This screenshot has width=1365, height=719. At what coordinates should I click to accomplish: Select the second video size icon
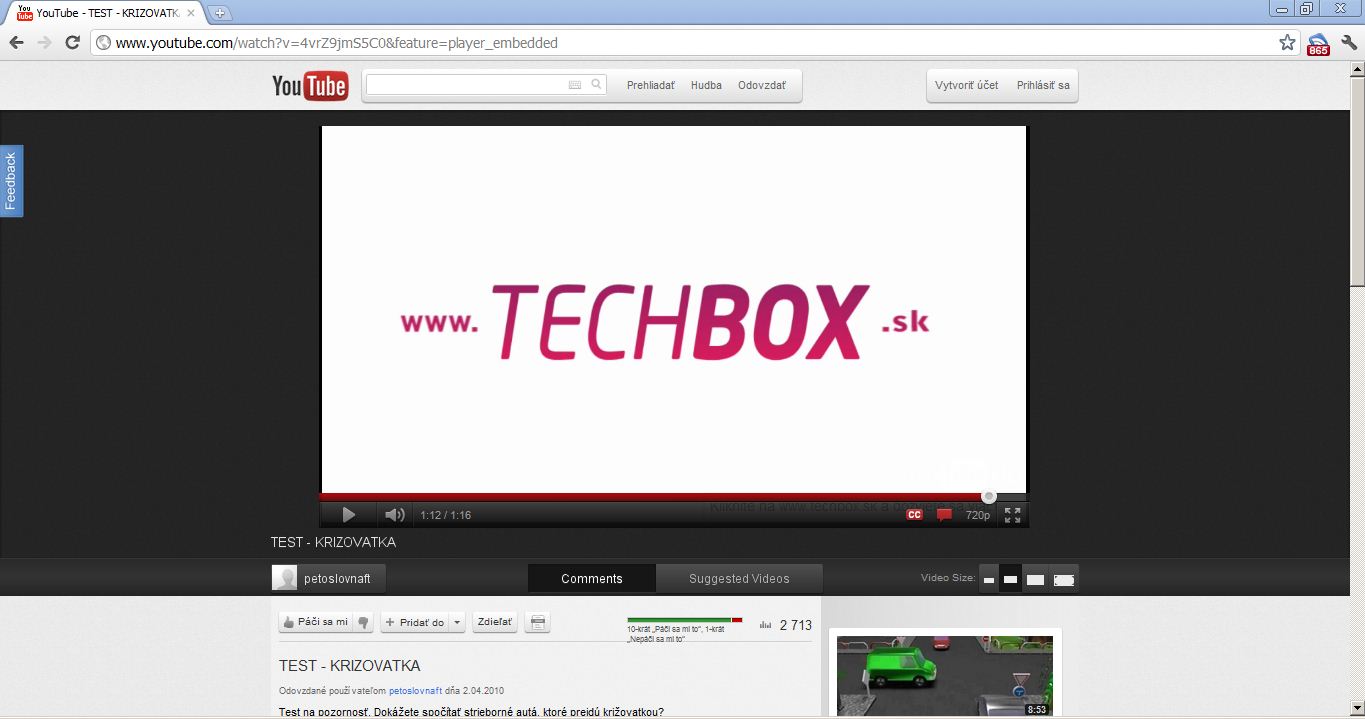pyautogui.click(x=1011, y=580)
